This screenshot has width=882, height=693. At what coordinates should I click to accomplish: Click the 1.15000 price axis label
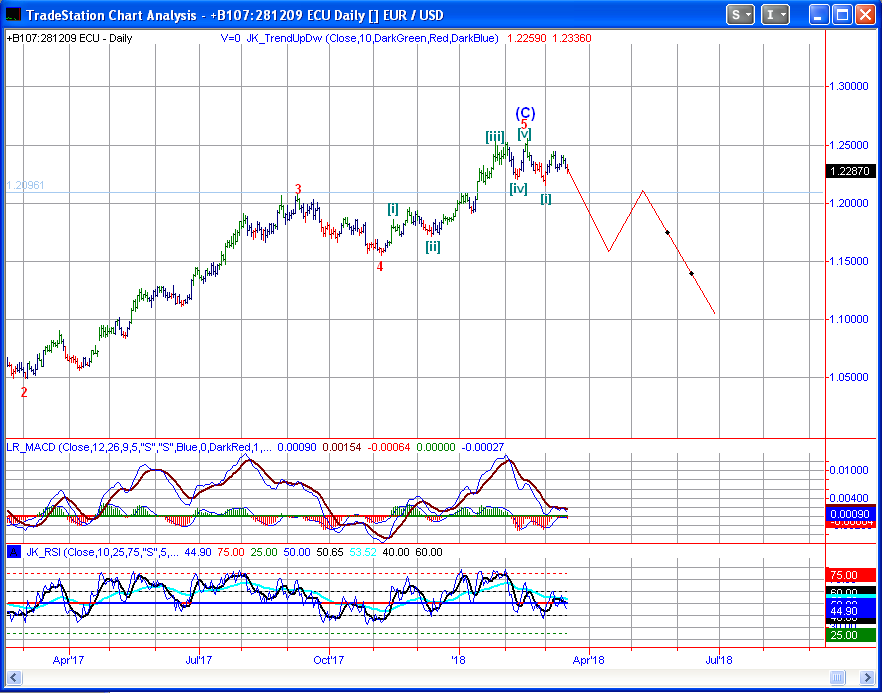(x=849, y=261)
